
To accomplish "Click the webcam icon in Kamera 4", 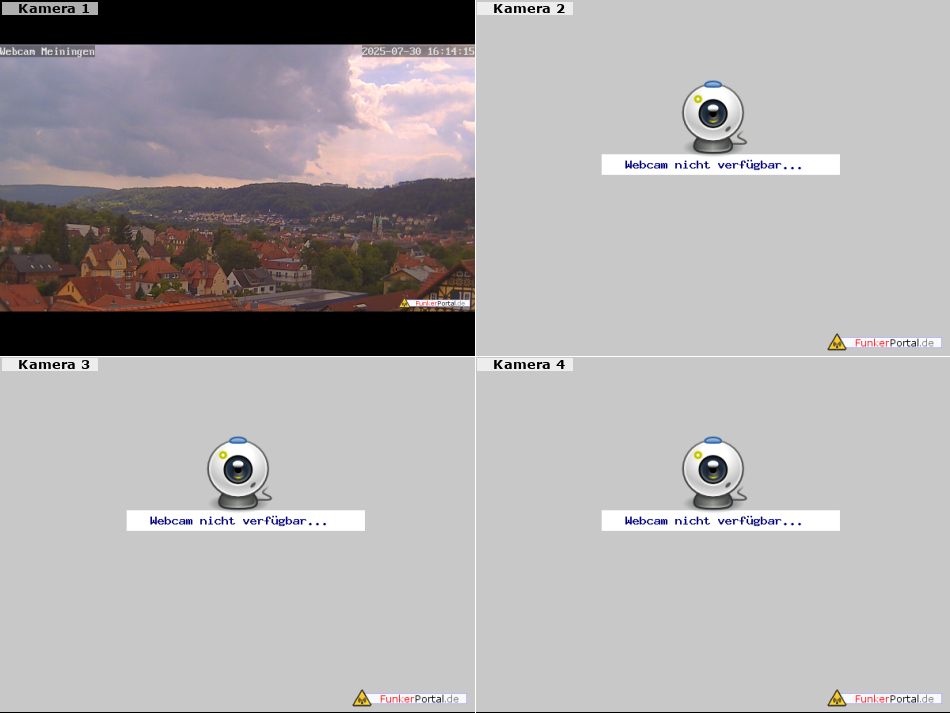I will (x=714, y=473).
